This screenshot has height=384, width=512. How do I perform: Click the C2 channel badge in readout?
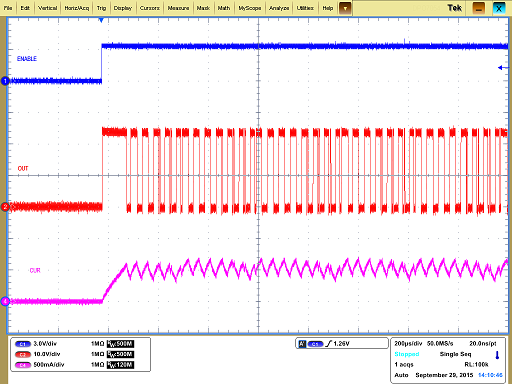click(23, 355)
